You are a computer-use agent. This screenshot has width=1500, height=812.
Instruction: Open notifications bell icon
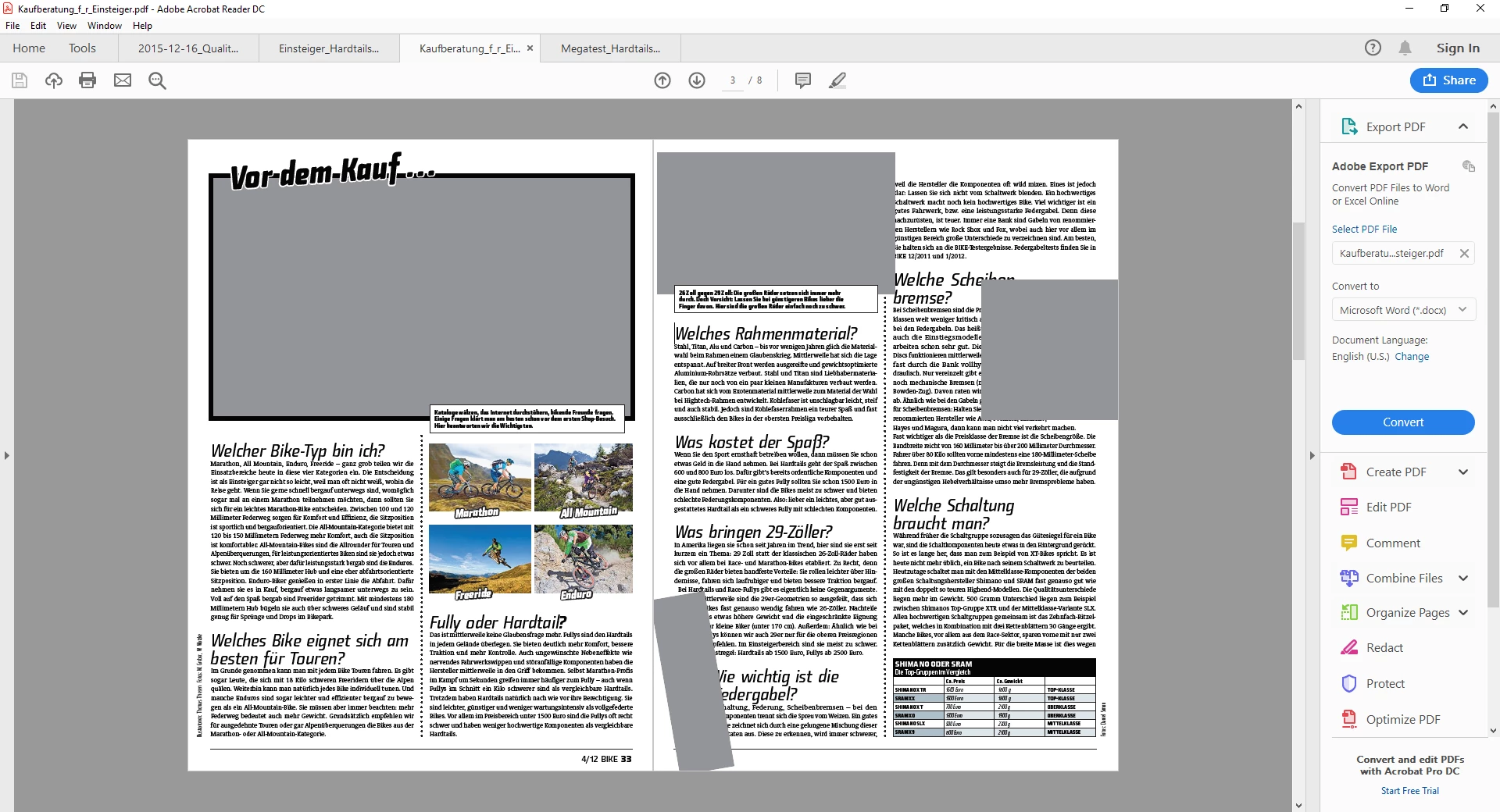(x=1405, y=48)
